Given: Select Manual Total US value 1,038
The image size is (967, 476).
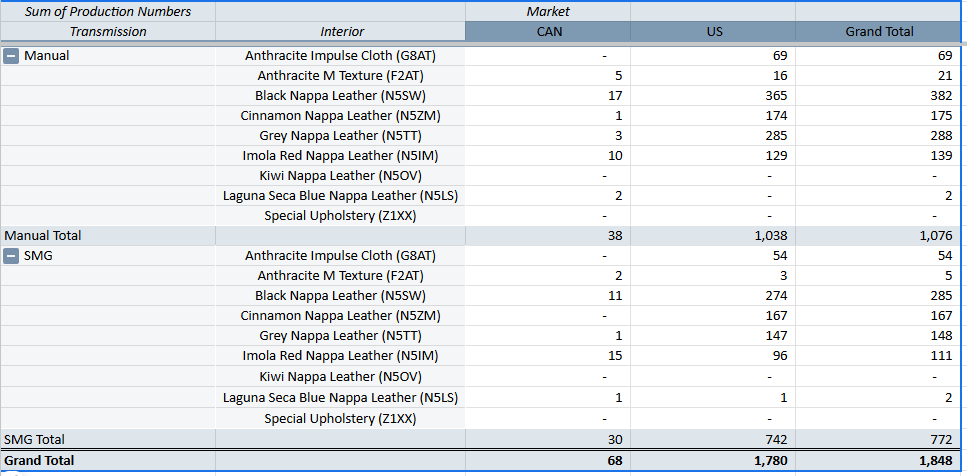Looking at the screenshot, I should coord(765,236).
